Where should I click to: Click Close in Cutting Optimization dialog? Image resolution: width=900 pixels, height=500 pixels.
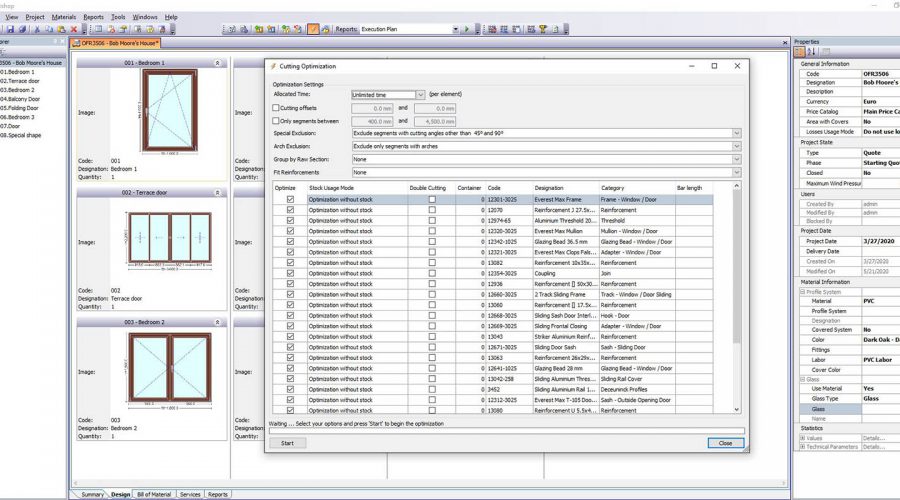click(726, 443)
